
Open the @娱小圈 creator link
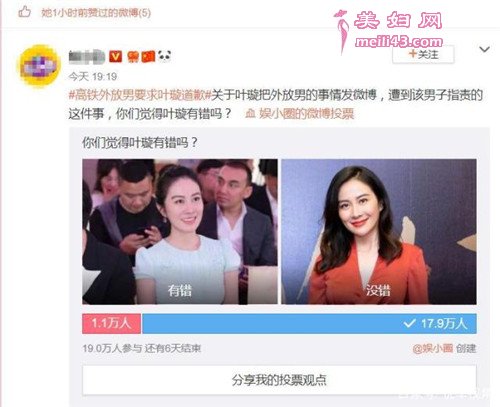(433, 349)
